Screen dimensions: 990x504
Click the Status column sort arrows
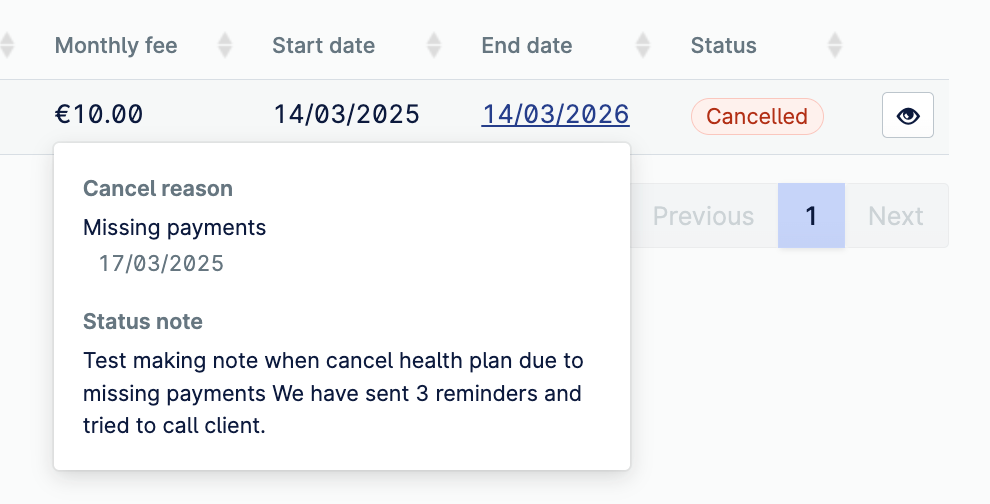(835, 45)
